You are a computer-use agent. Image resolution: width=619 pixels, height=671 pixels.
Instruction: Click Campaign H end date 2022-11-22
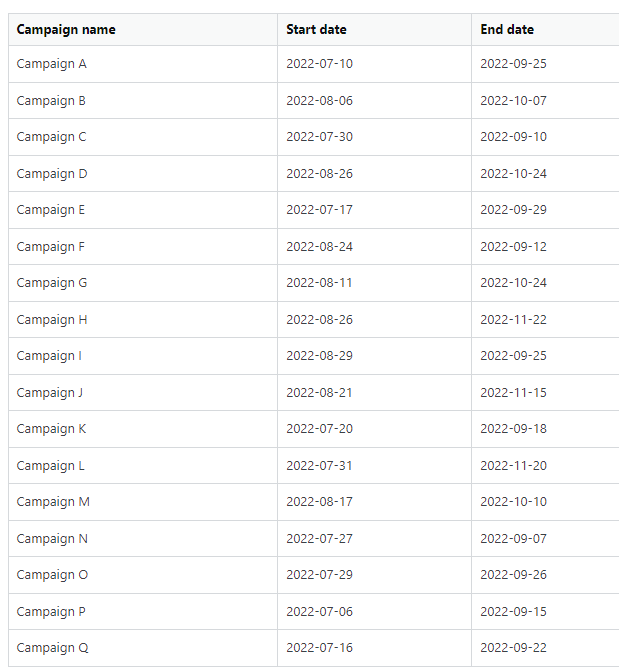[x=513, y=319]
